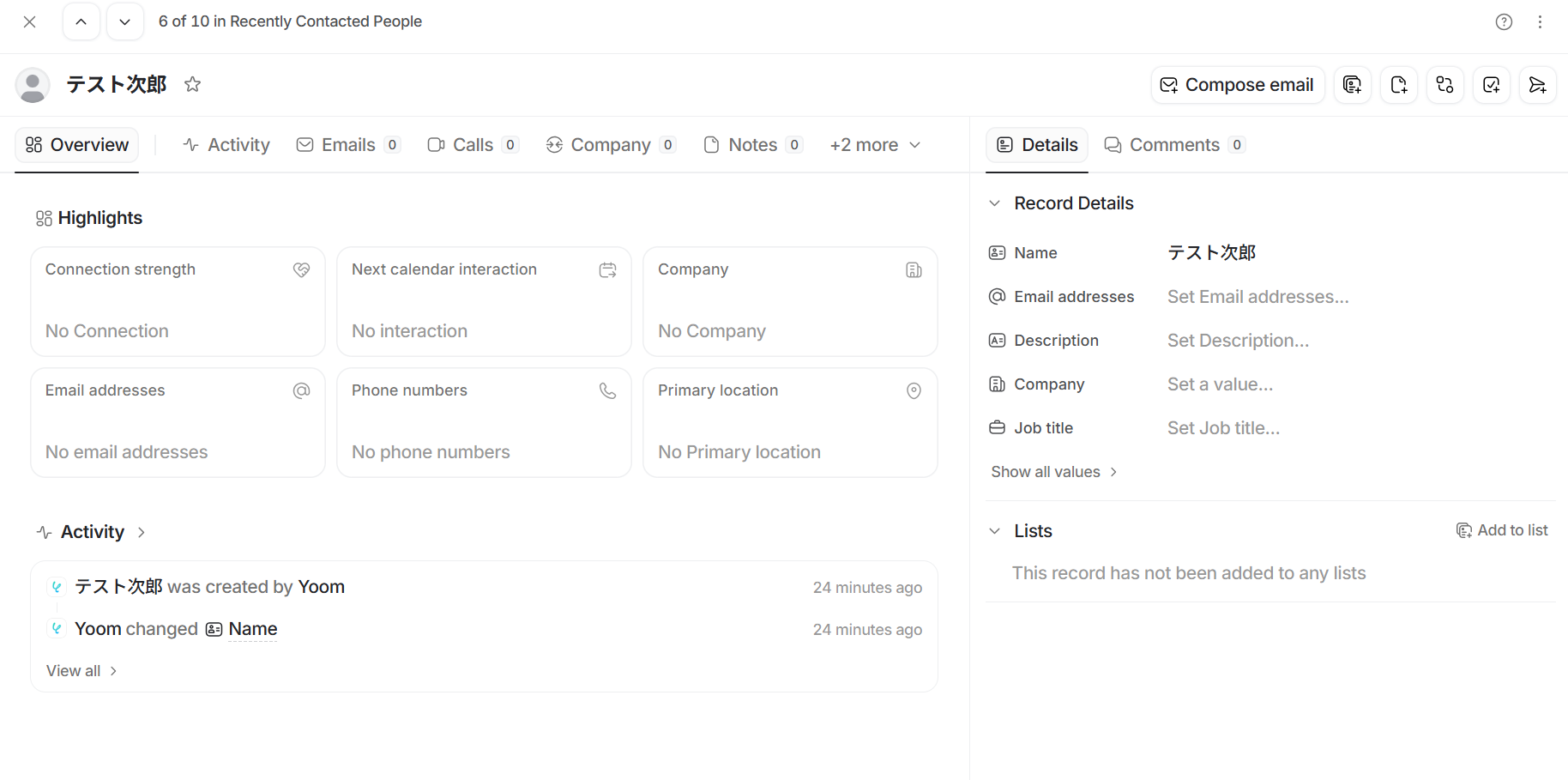1568x780 pixels.
Task: Click the add to sequence paper-plane icon
Action: click(1537, 85)
